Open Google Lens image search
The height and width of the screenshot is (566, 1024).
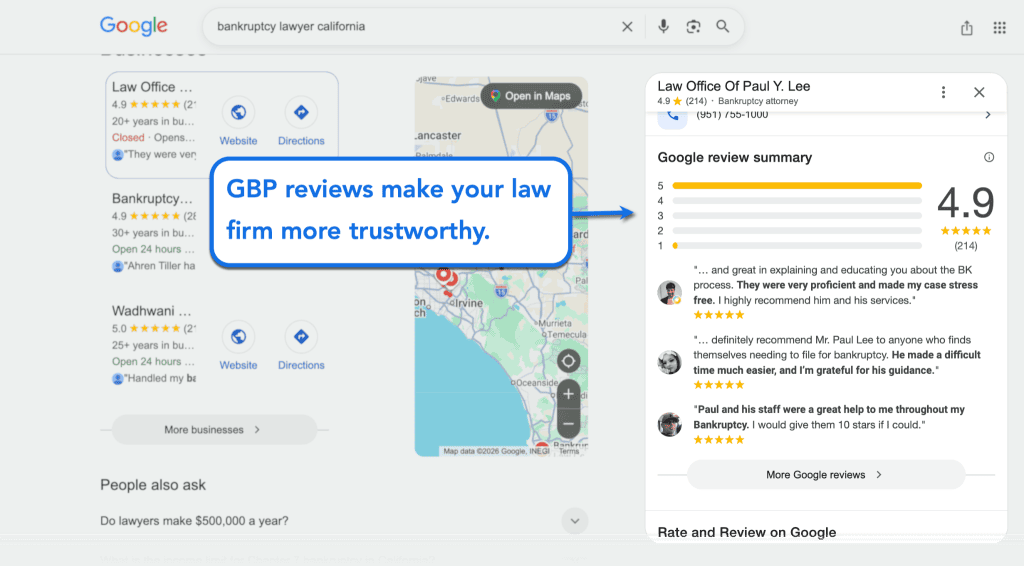point(693,27)
